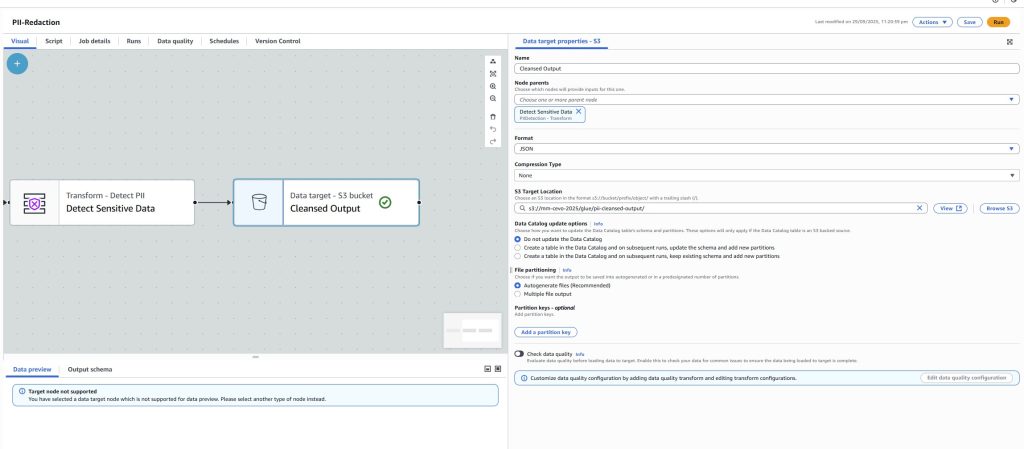The height and width of the screenshot is (449, 1024).
Task: Click the orange Run button
Action: pyautogui.click(x=998, y=21)
